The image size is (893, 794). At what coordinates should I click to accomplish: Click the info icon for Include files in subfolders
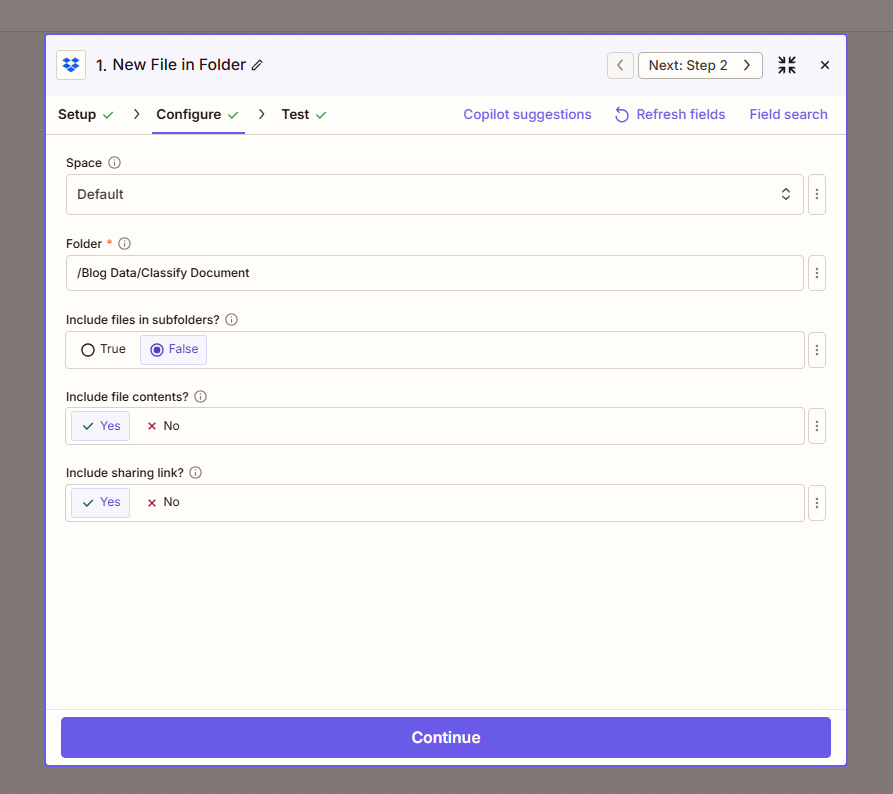click(231, 319)
